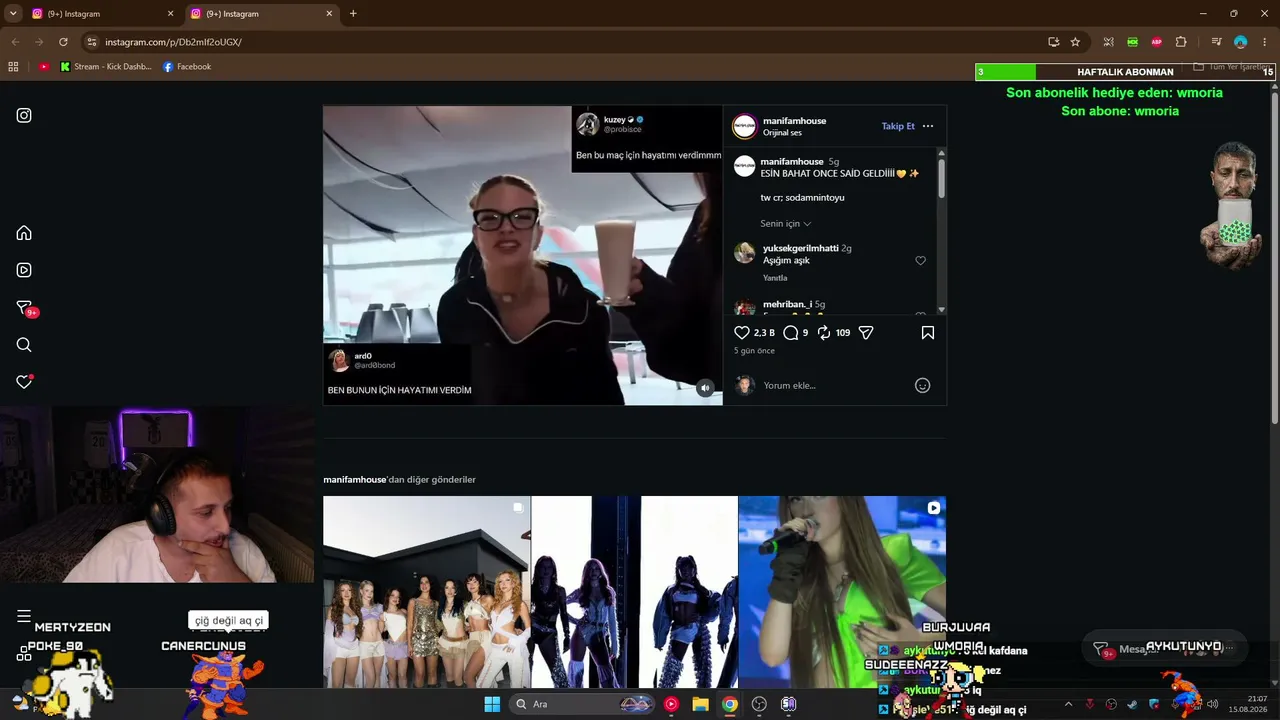
Task: Bookmark this page with the star icon
Action: tap(1075, 42)
